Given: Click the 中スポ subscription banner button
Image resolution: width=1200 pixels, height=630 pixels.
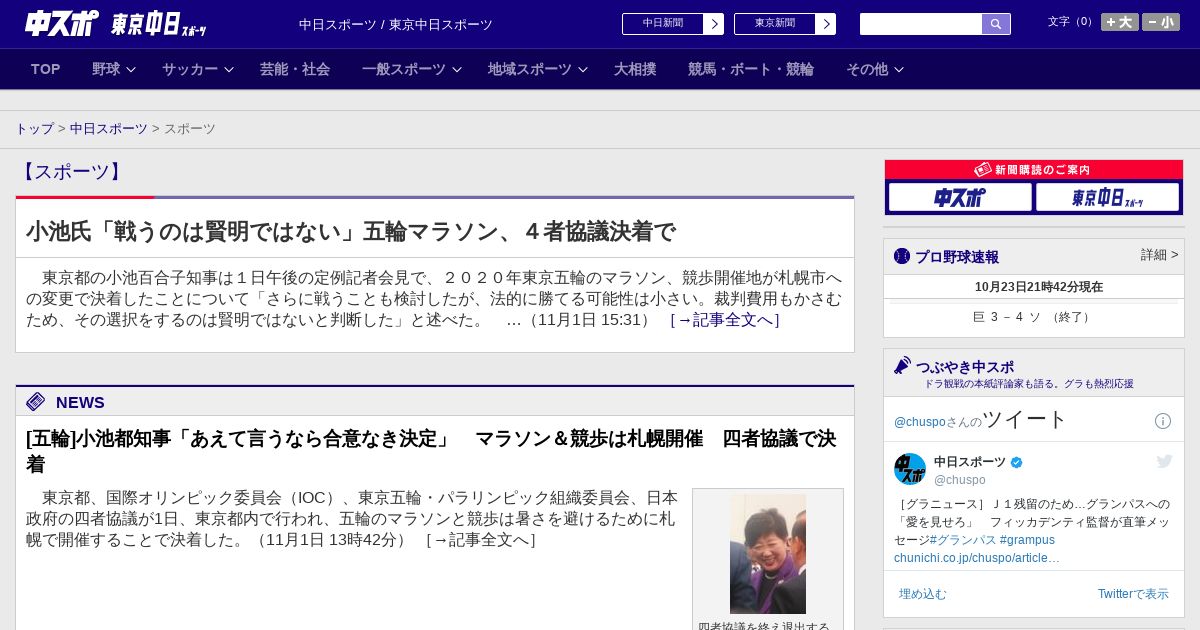Looking at the screenshot, I should coord(959,197).
